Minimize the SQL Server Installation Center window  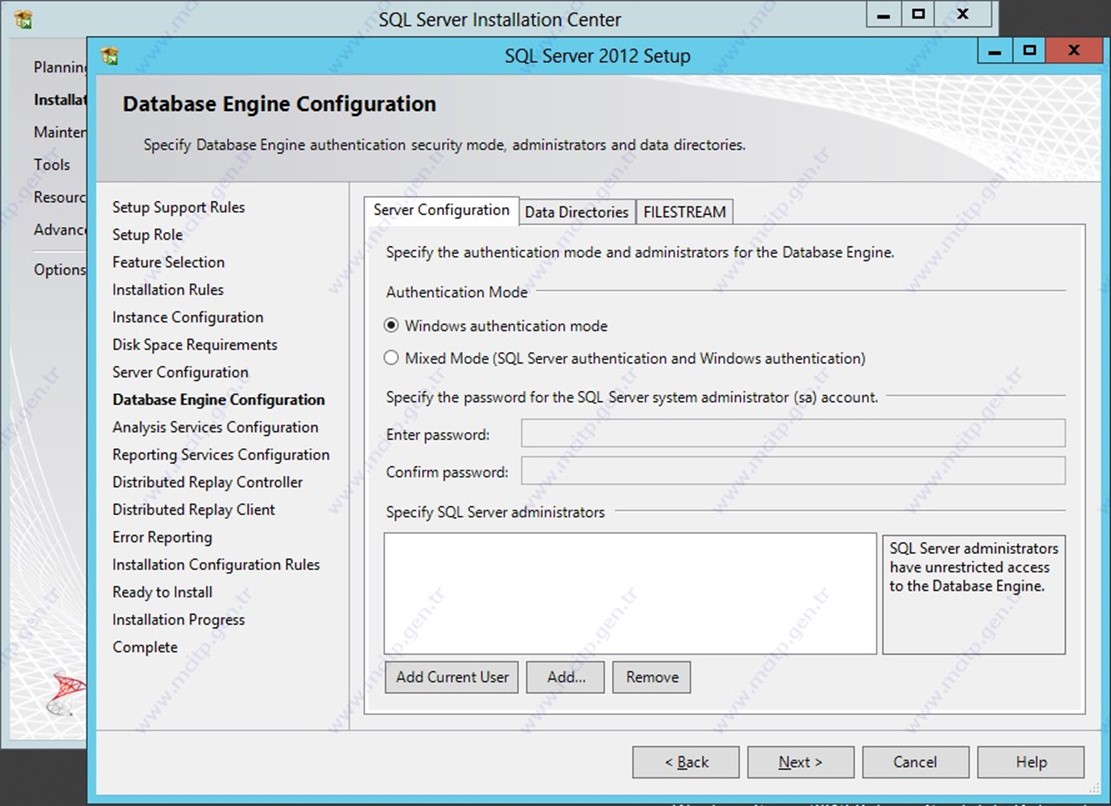pyautogui.click(x=884, y=15)
